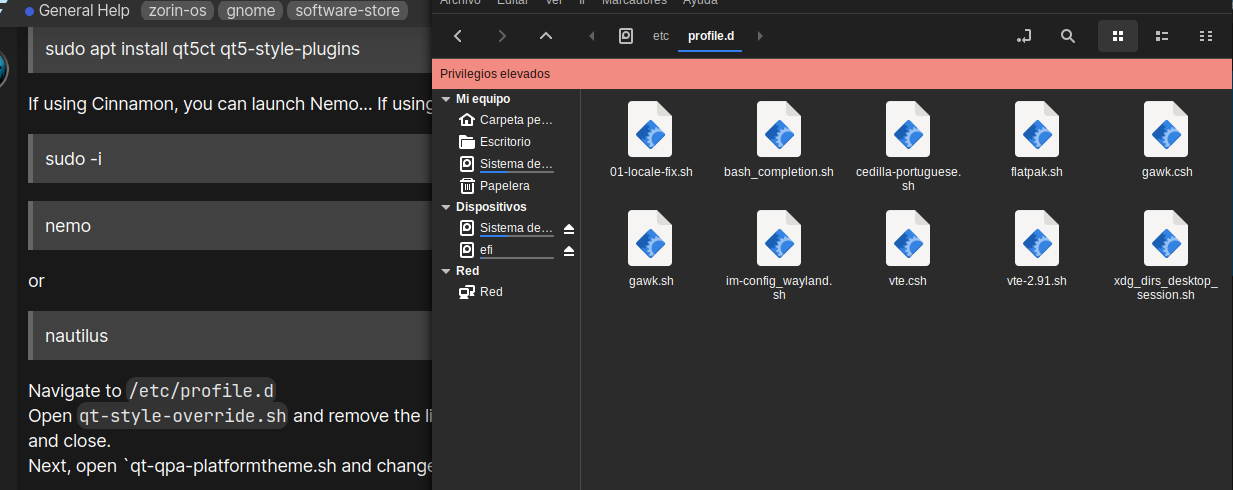Click the software-store tag
The width and height of the screenshot is (1233, 490).
[347, 11]
